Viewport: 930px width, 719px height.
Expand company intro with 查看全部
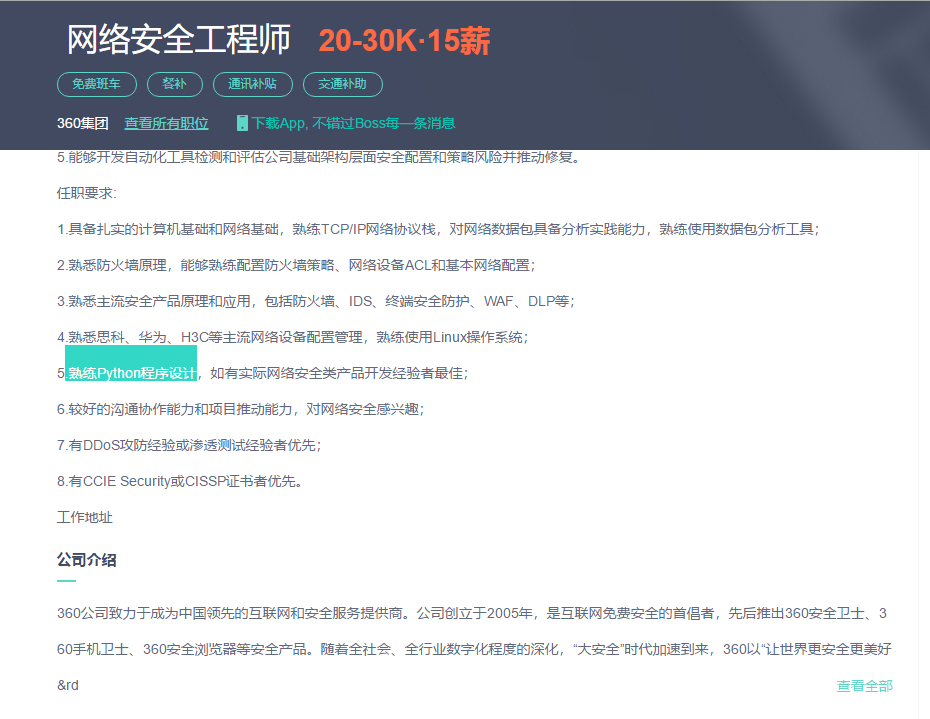pyautogui.click(x=864, y=685)
